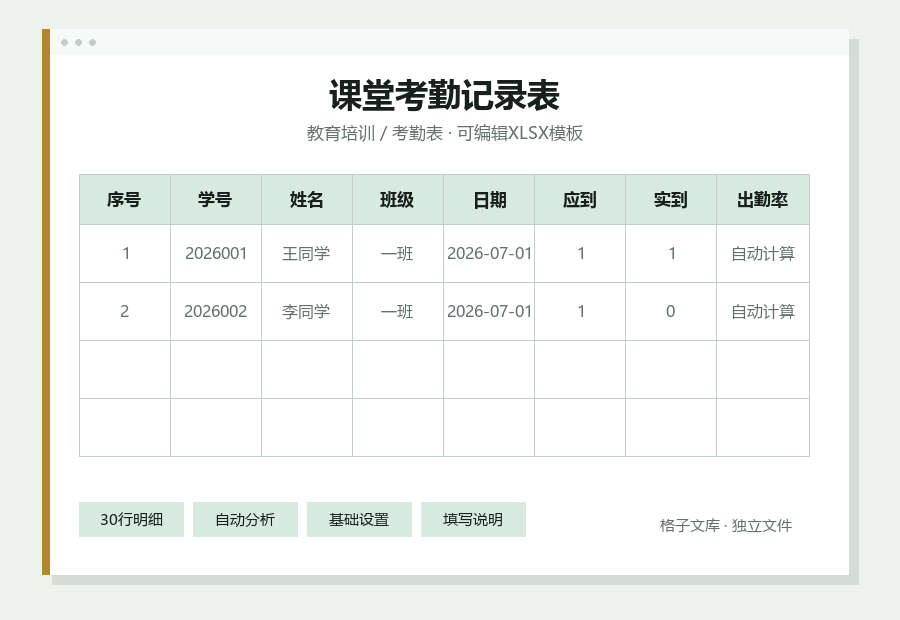Click 自动计算 in 李同学's row

[x=763, y=312]
